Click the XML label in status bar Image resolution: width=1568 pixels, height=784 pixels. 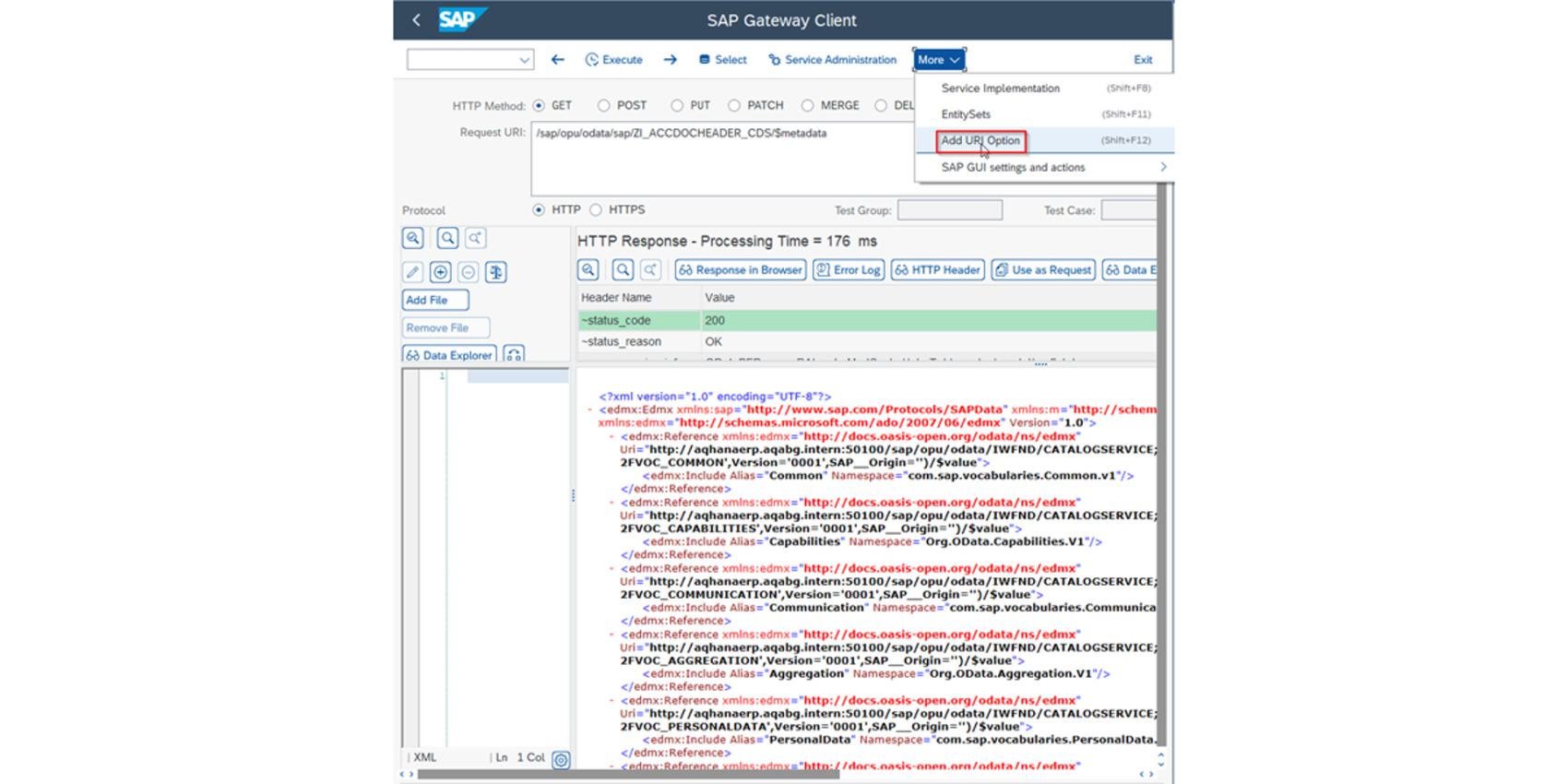click(425, 757)
